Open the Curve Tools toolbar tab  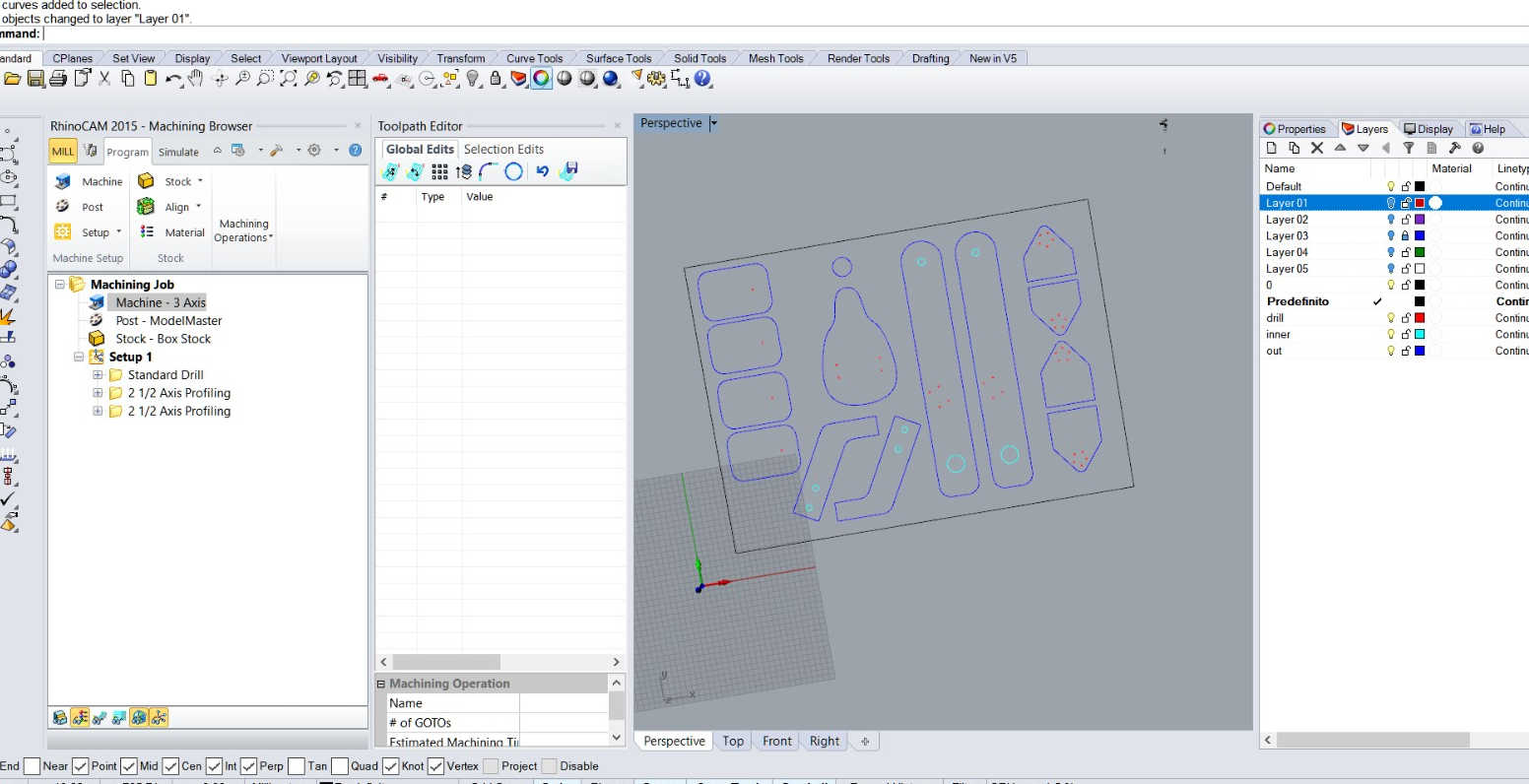[535, 58]
